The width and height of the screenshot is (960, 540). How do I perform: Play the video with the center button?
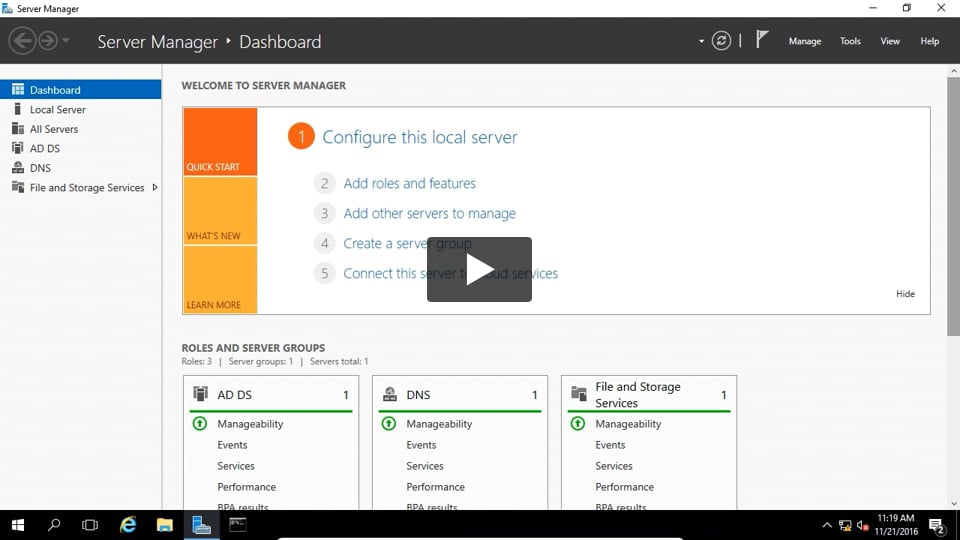(x=479, y=269)
